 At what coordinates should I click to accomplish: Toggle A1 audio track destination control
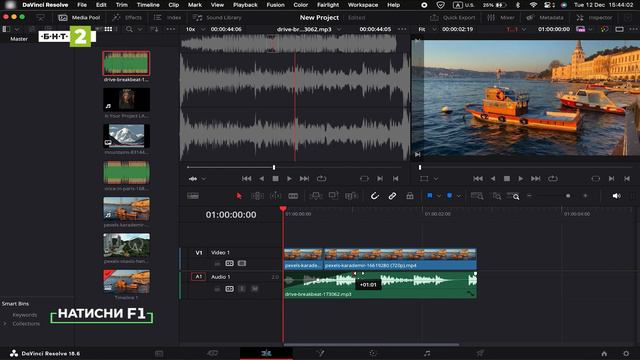198,277
